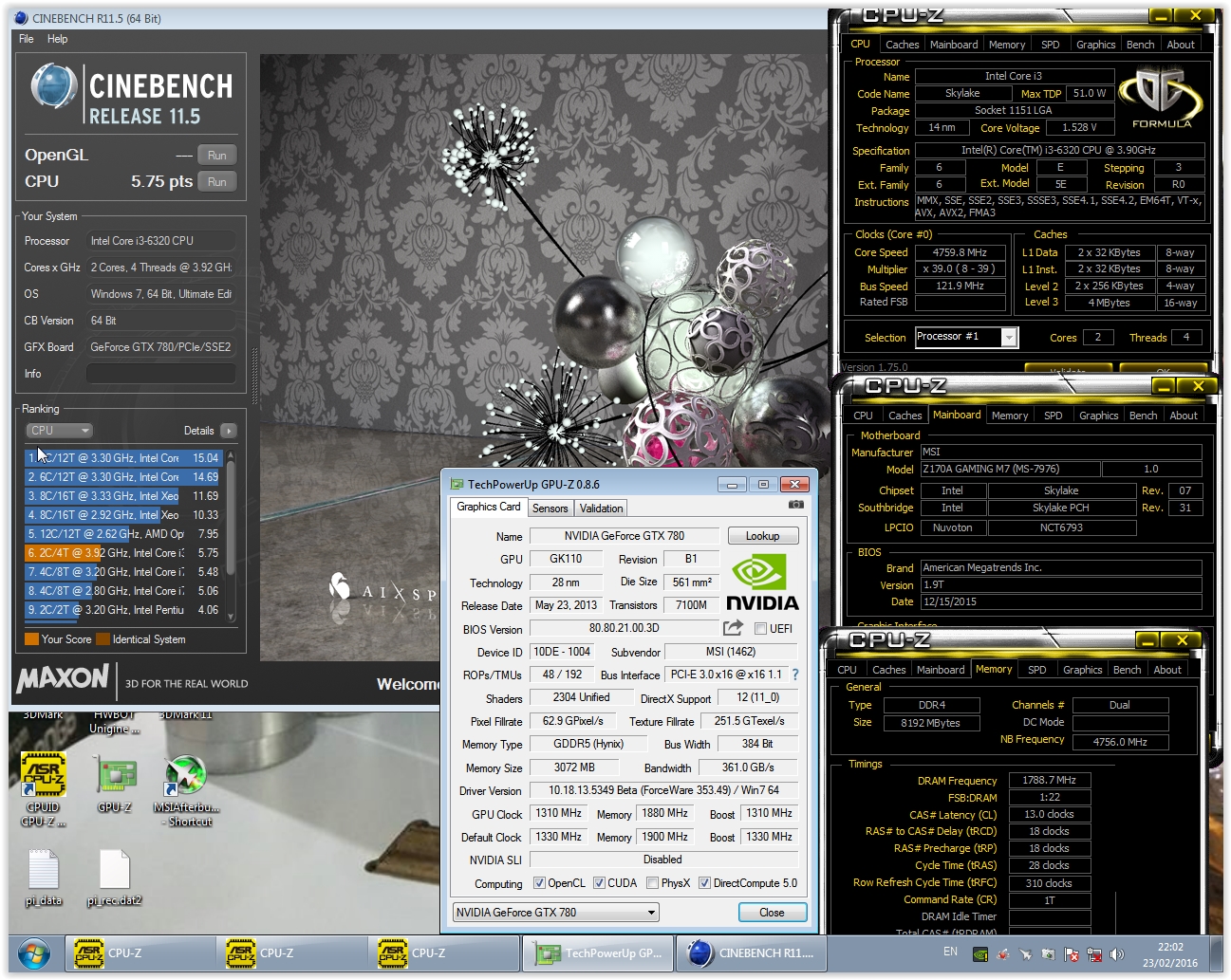This screenshot has height=980, width=1231.
Task: Open the NVIDIA GeForce GTX 780 dropdown
Action: click(556, 913)
